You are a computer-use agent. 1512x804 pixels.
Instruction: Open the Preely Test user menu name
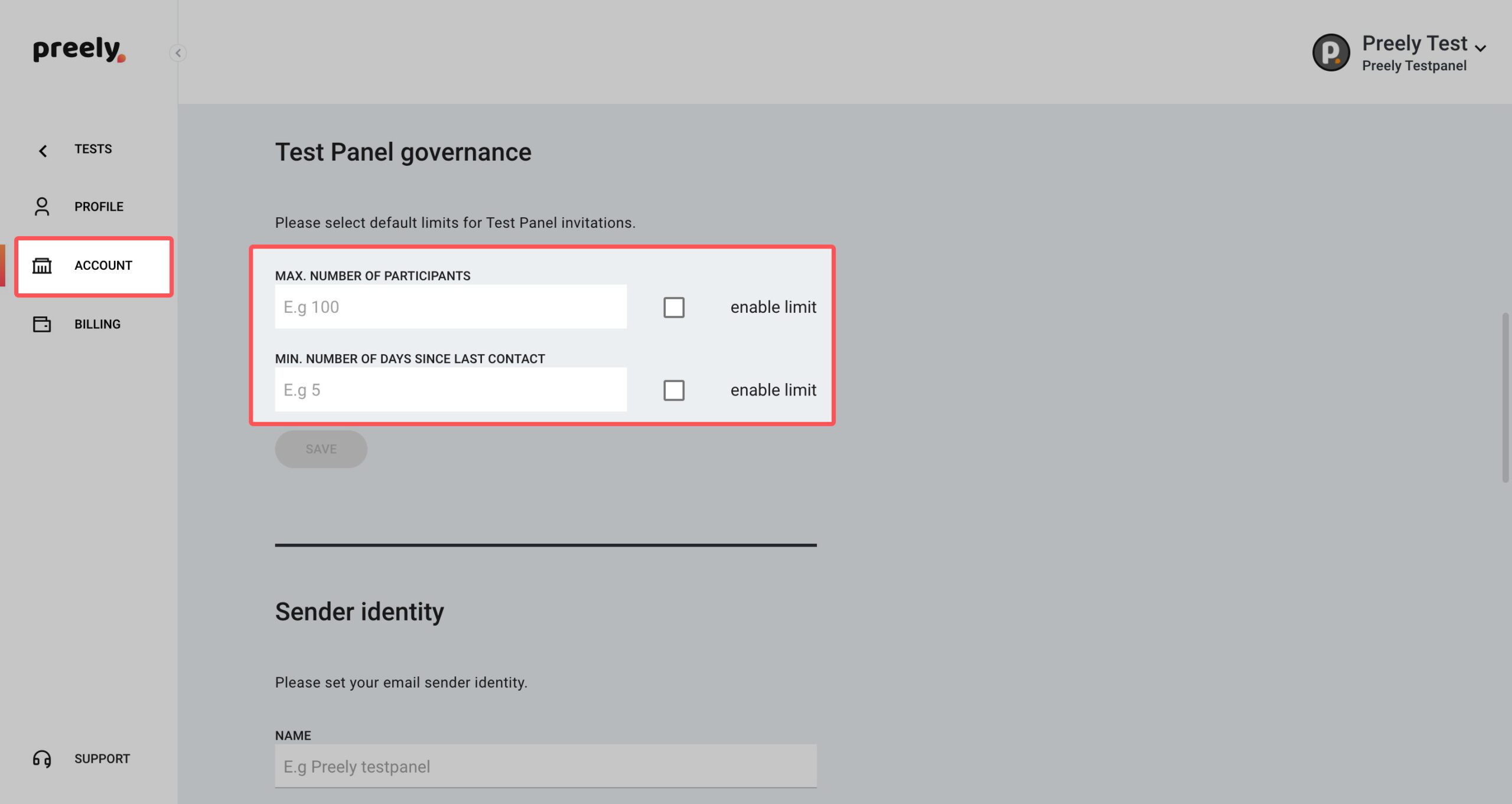click(x=1415, y=43)
